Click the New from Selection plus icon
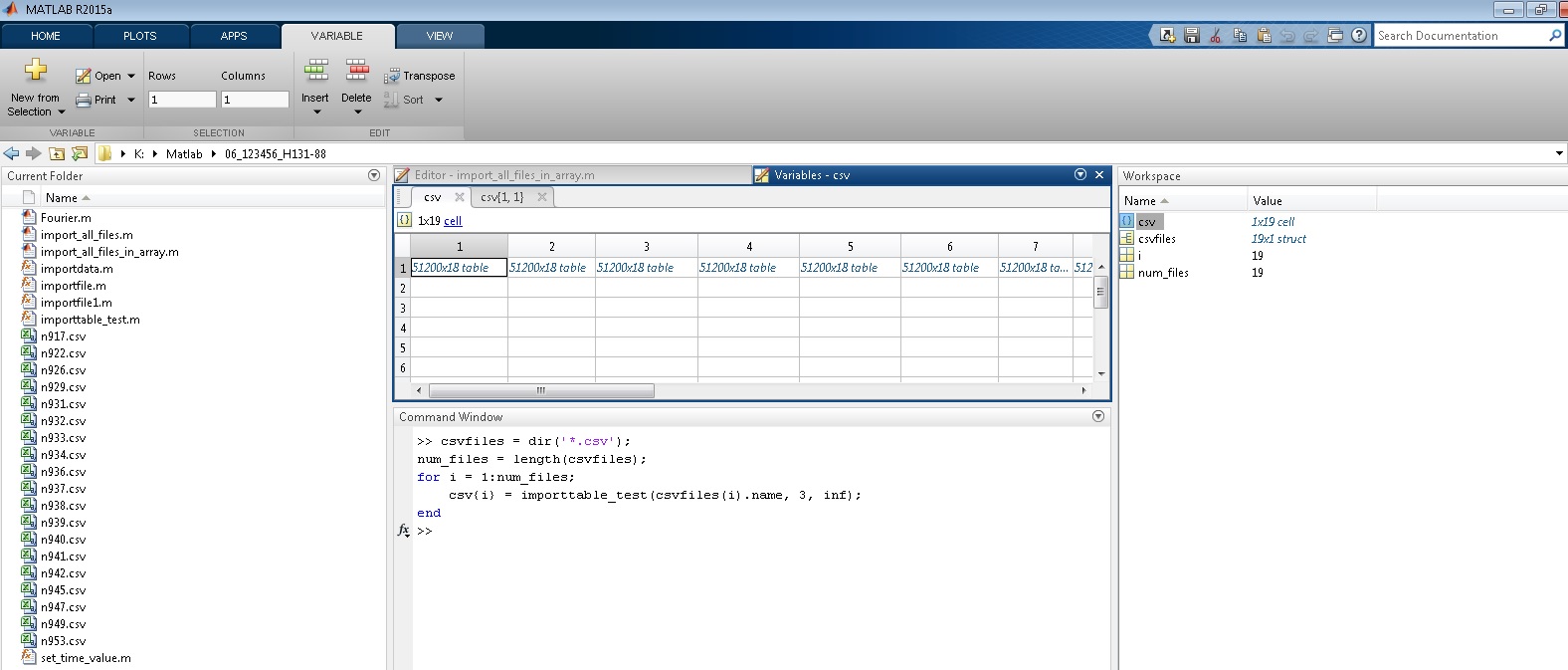The image size is (1568, 670). 36,70
